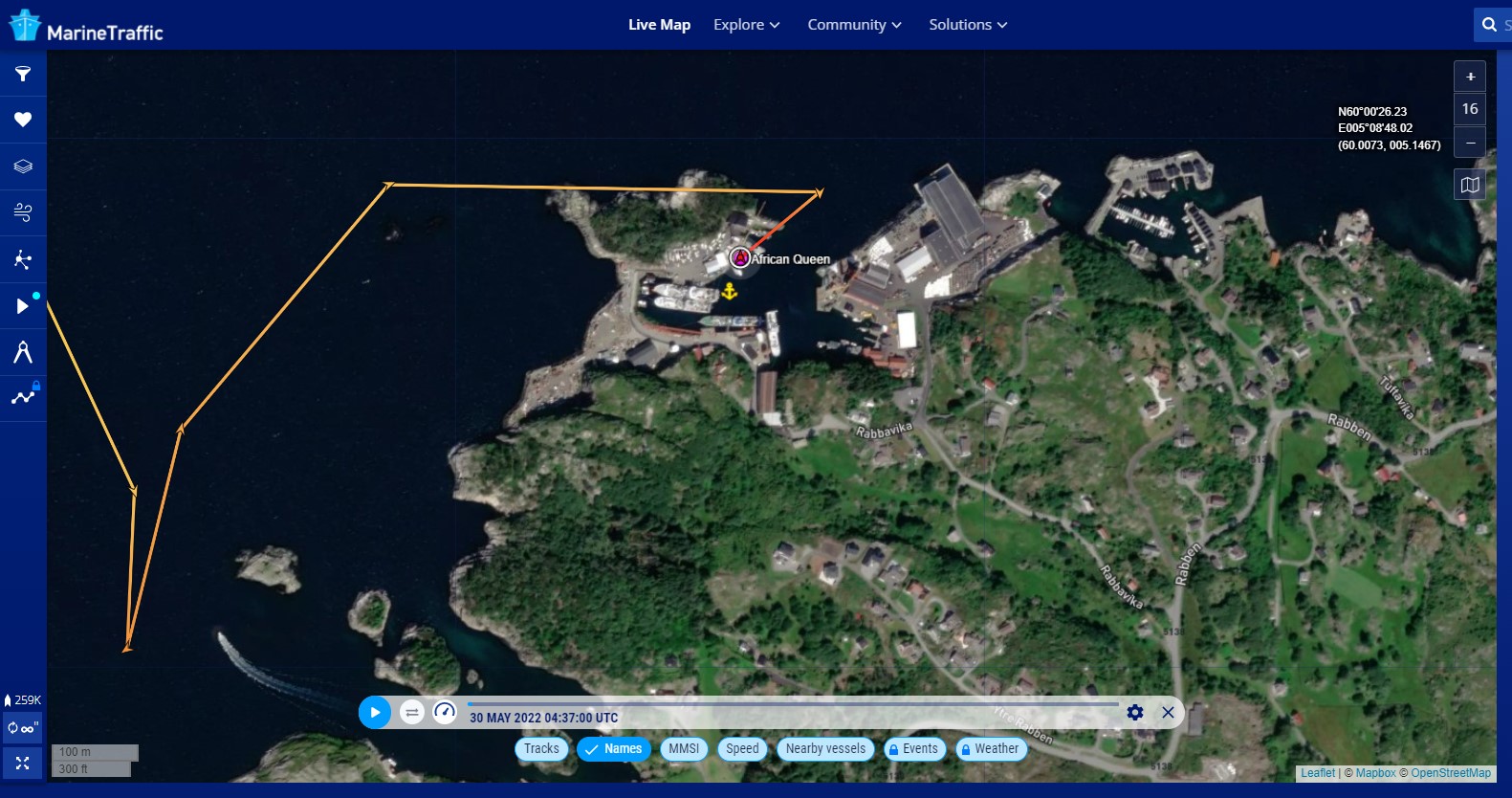Enter fullscreen map with expand arrows

coord(23,764)
